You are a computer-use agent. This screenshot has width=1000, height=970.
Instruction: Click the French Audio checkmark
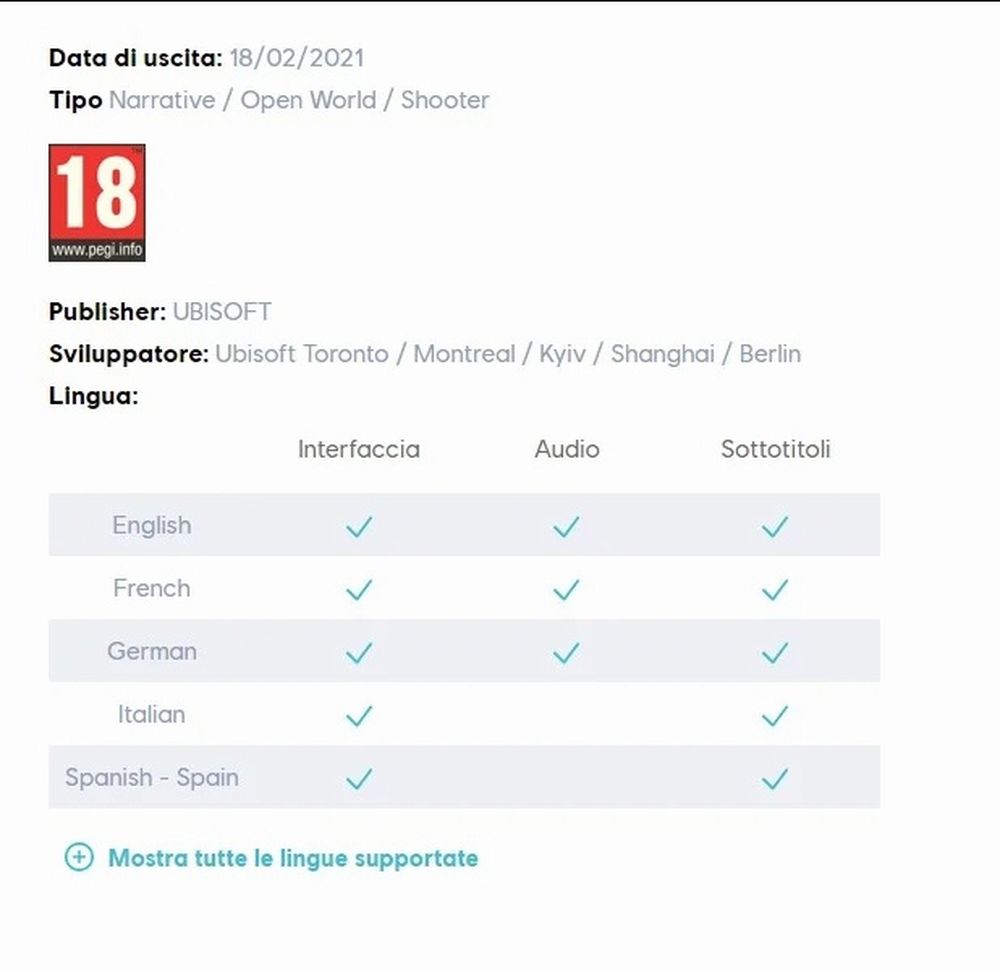tap(566, 590)
